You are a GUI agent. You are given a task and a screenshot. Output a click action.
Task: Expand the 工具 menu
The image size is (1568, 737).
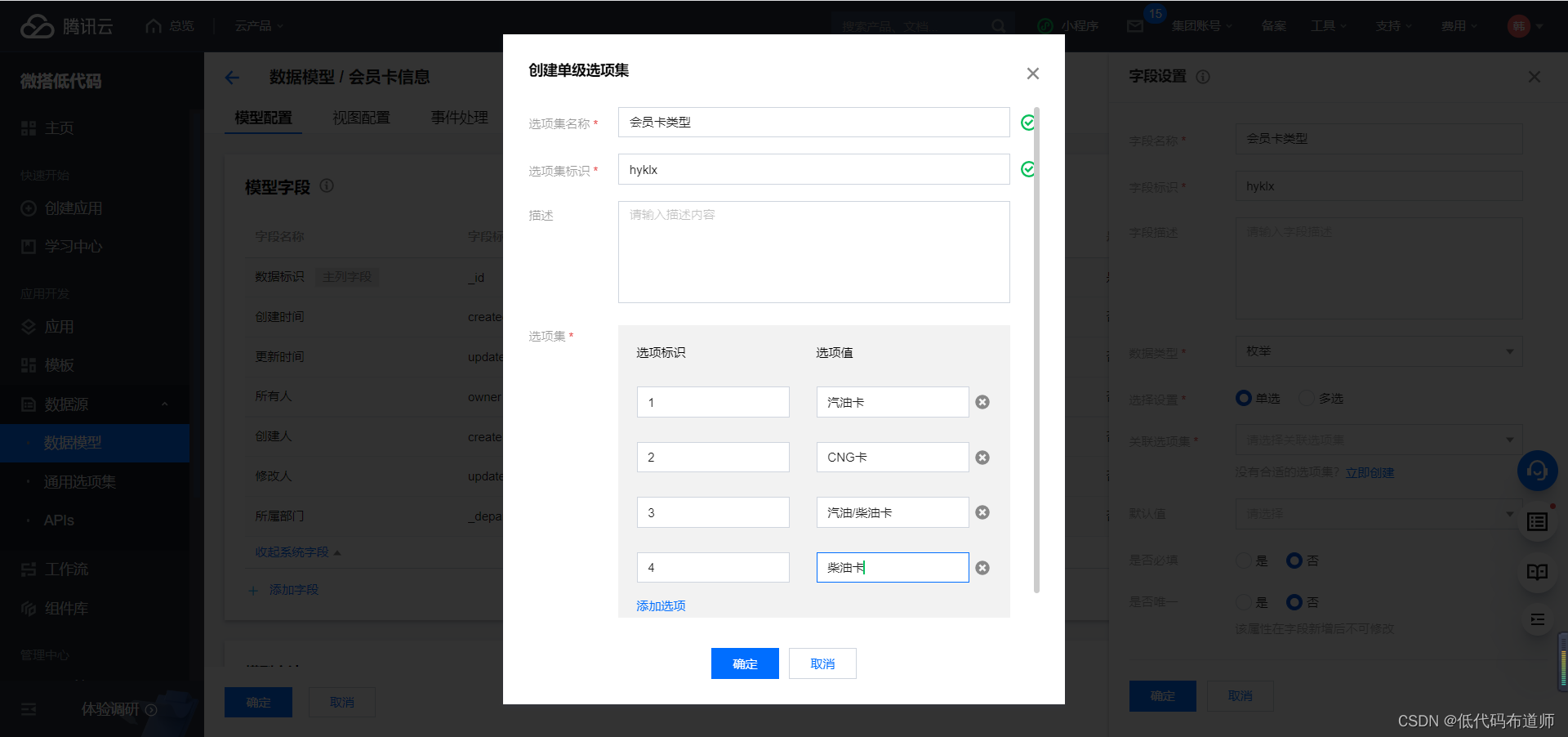coord(1328,26)
